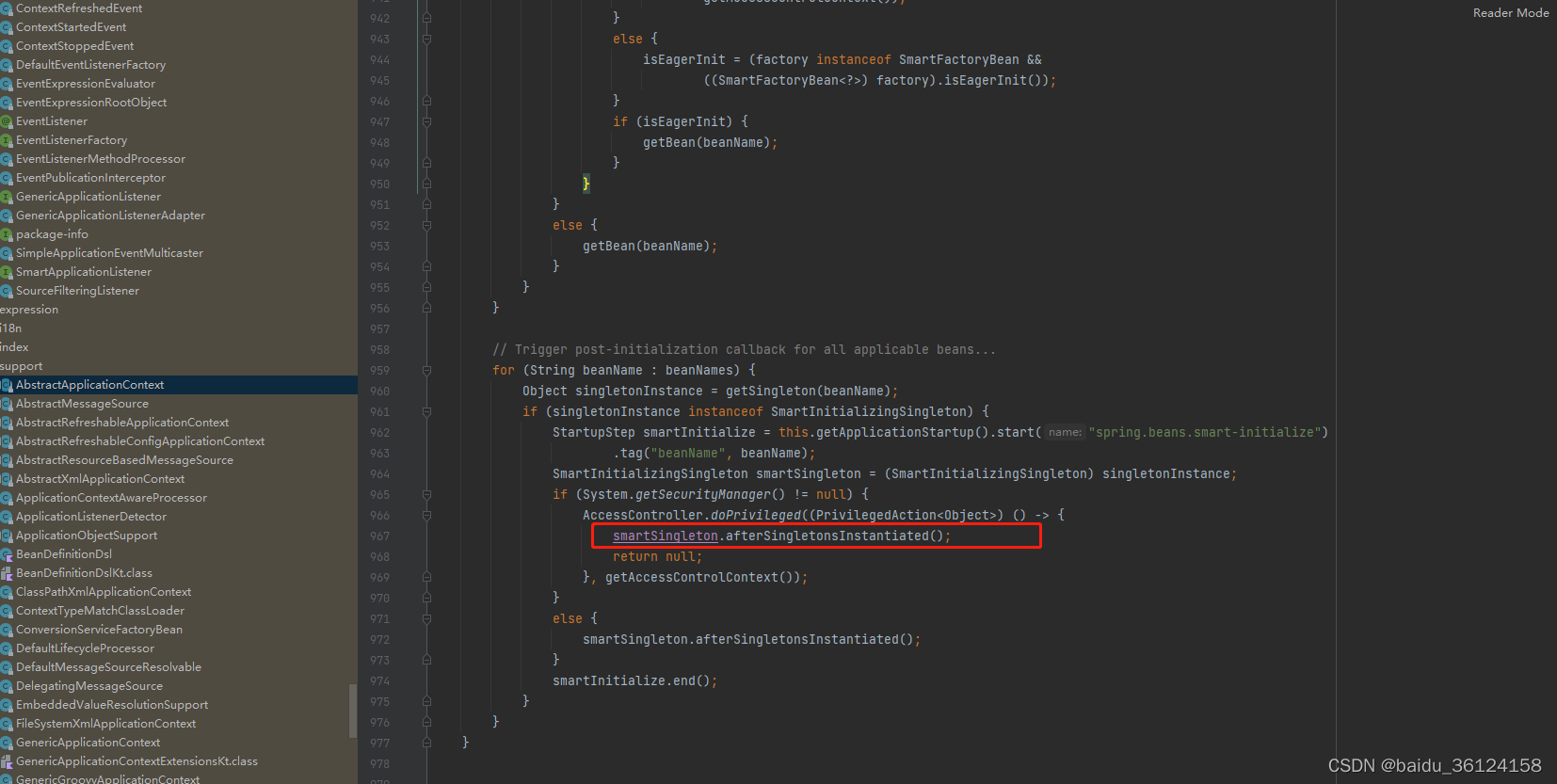Select ApplicationListenerDetector in the tree
1557x784 pixels.
click(x=91, y=517)
